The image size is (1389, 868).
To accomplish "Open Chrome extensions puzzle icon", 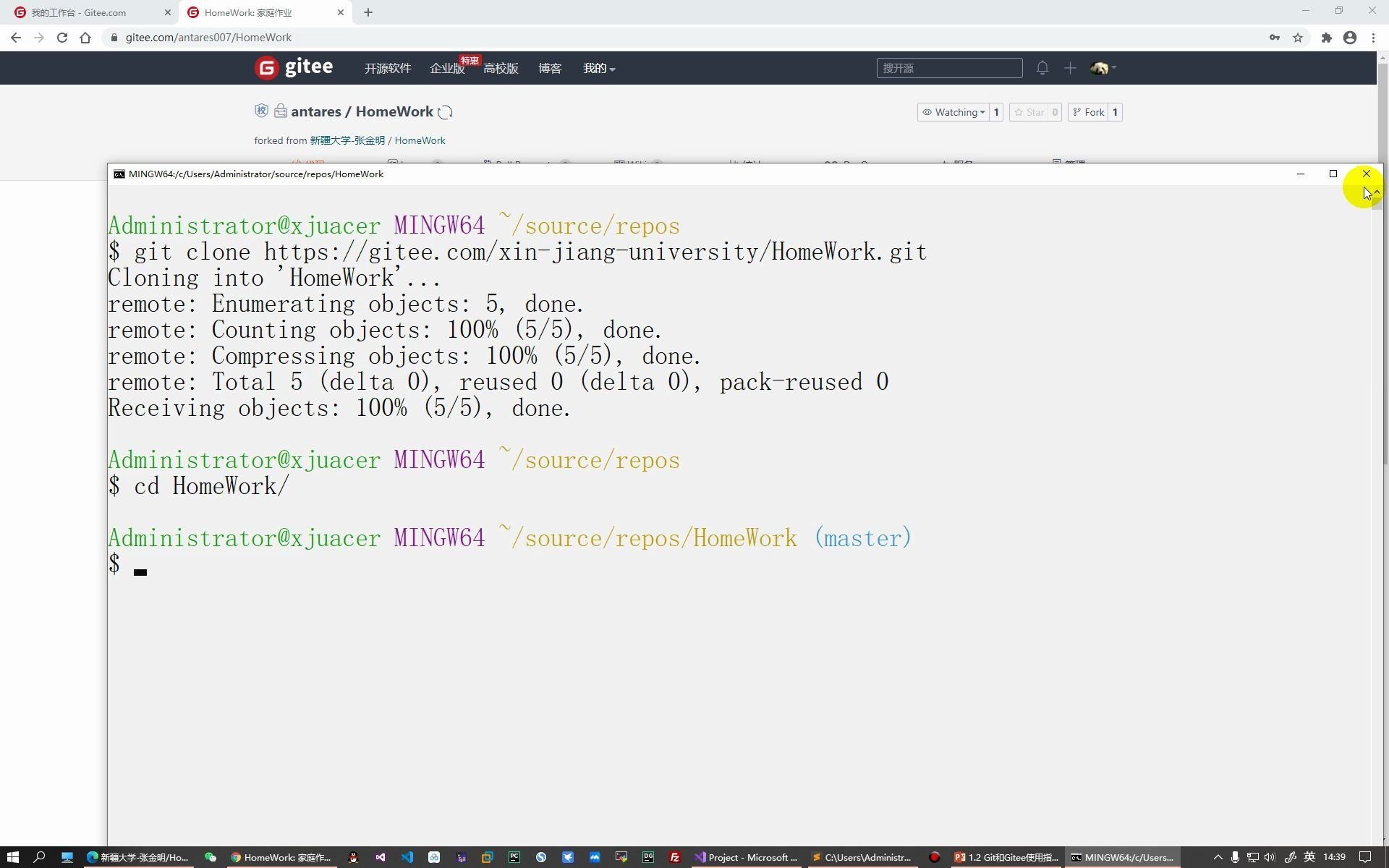I will (1326, 38).
